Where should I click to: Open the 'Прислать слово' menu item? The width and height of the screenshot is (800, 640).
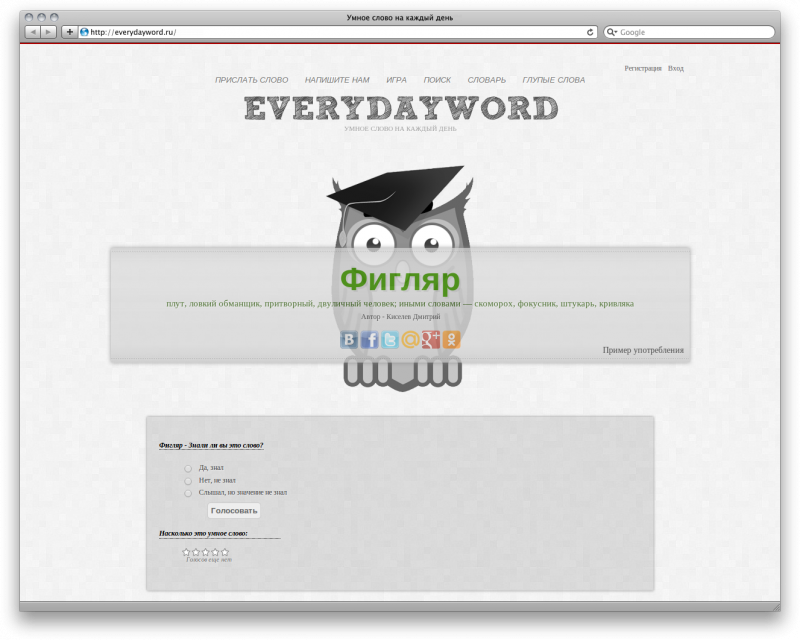tap(252, 80)
